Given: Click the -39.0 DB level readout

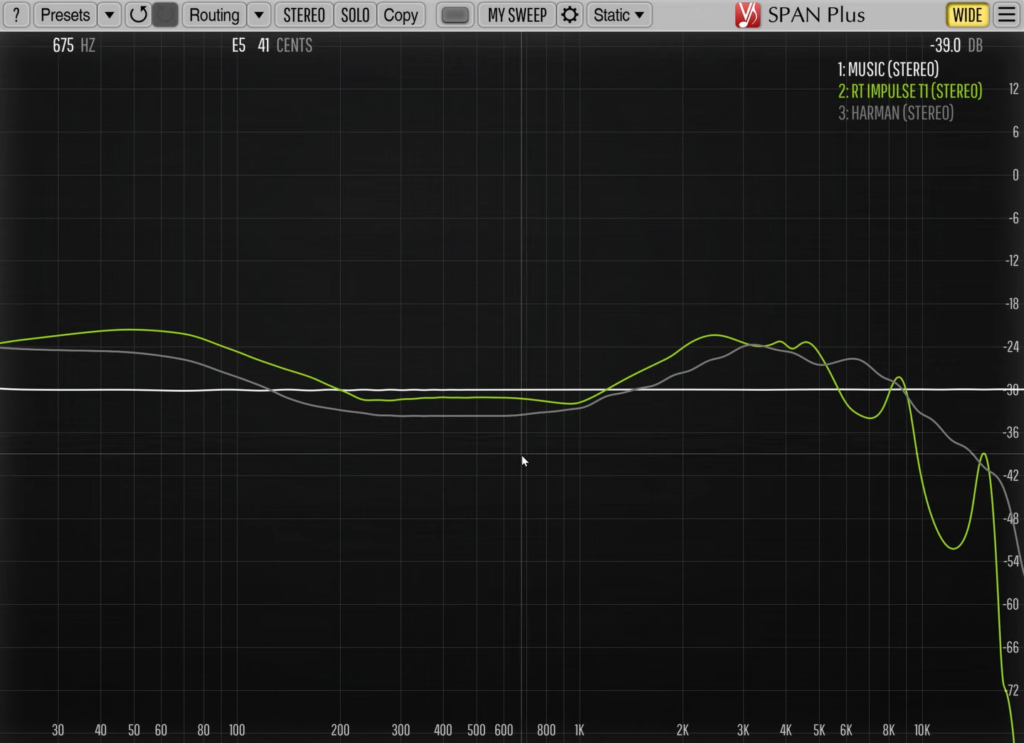Looking at the screenshot, I should tap(956, 45).
